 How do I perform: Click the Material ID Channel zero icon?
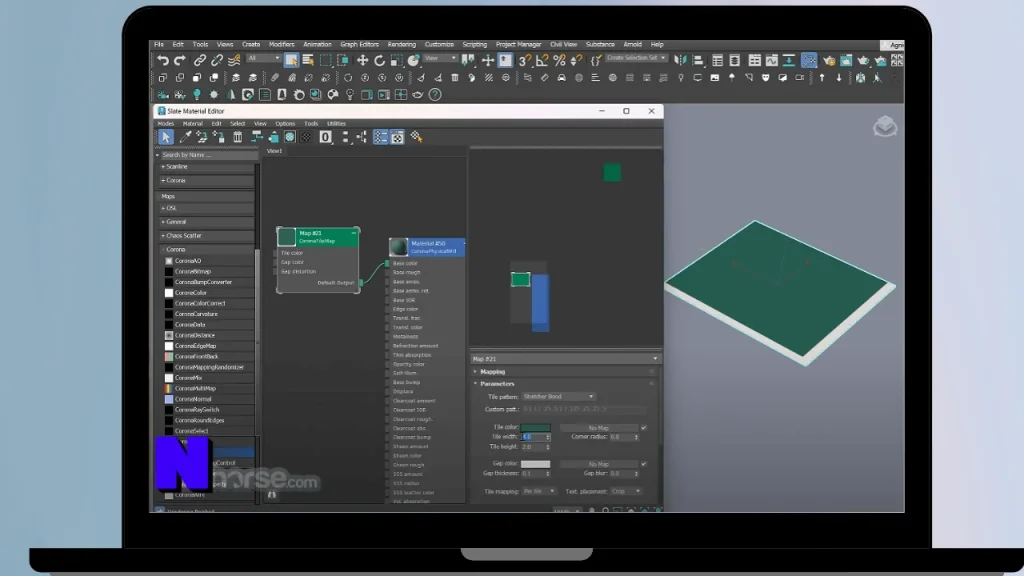coord(325,137)
